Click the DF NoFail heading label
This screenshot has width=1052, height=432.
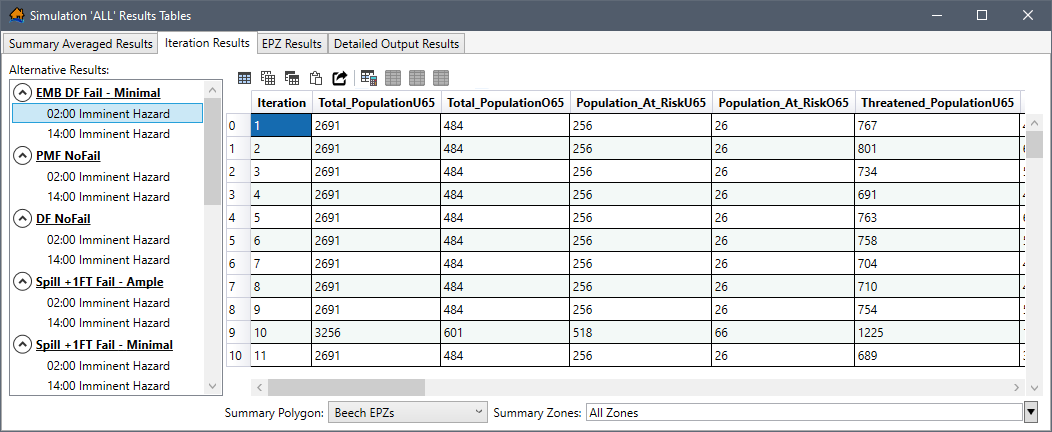tap(63, 219)
